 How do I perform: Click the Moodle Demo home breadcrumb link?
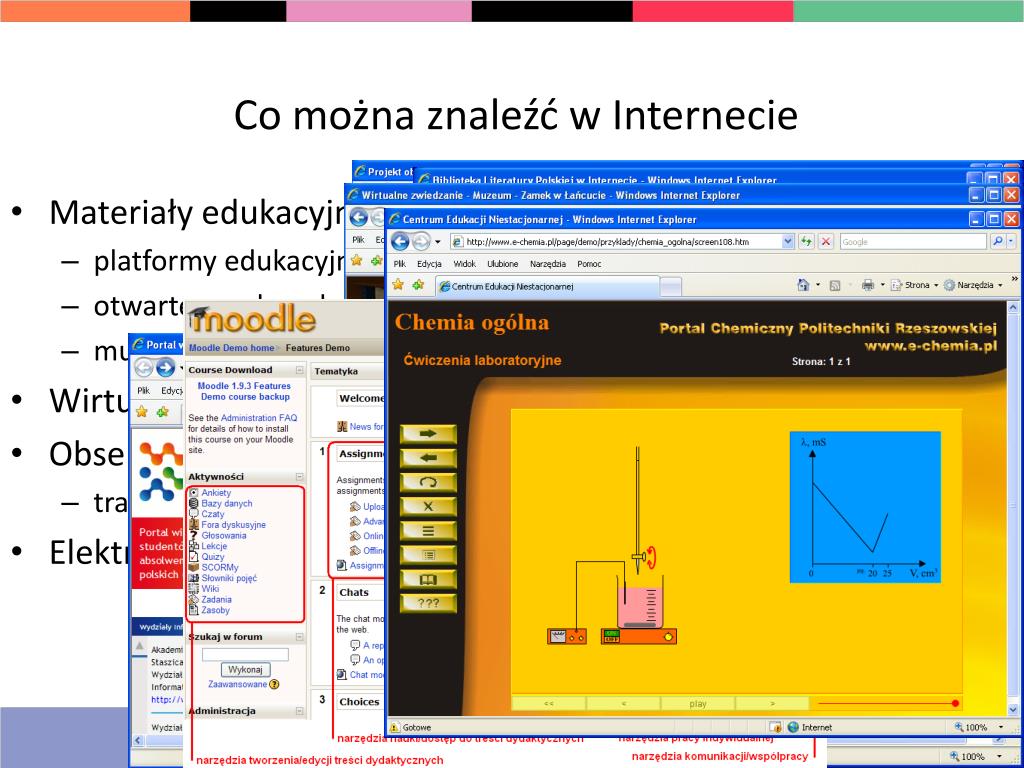231,348
